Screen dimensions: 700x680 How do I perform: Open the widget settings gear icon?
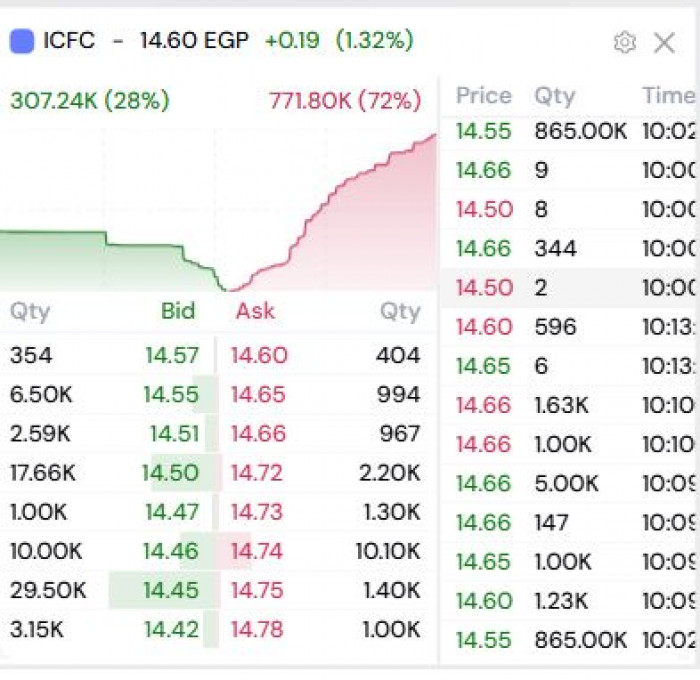625,42
